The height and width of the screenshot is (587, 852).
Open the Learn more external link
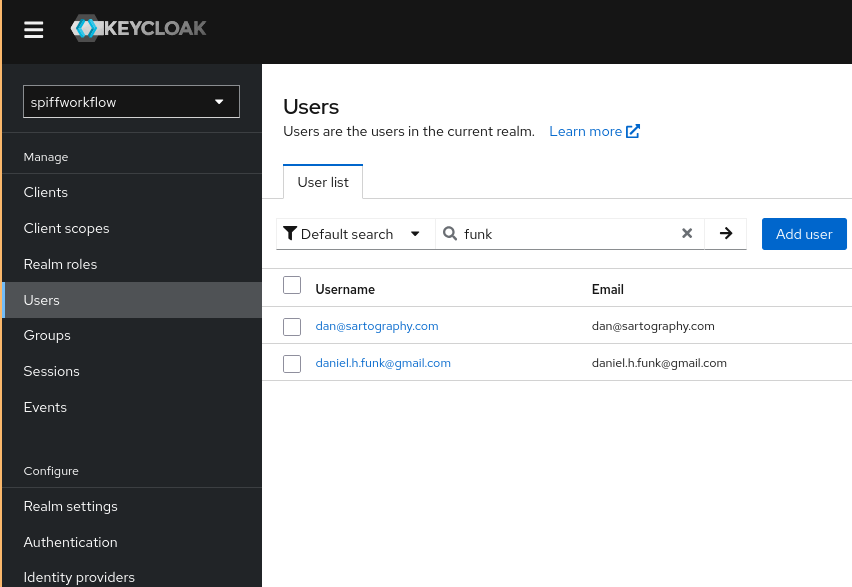594,132
